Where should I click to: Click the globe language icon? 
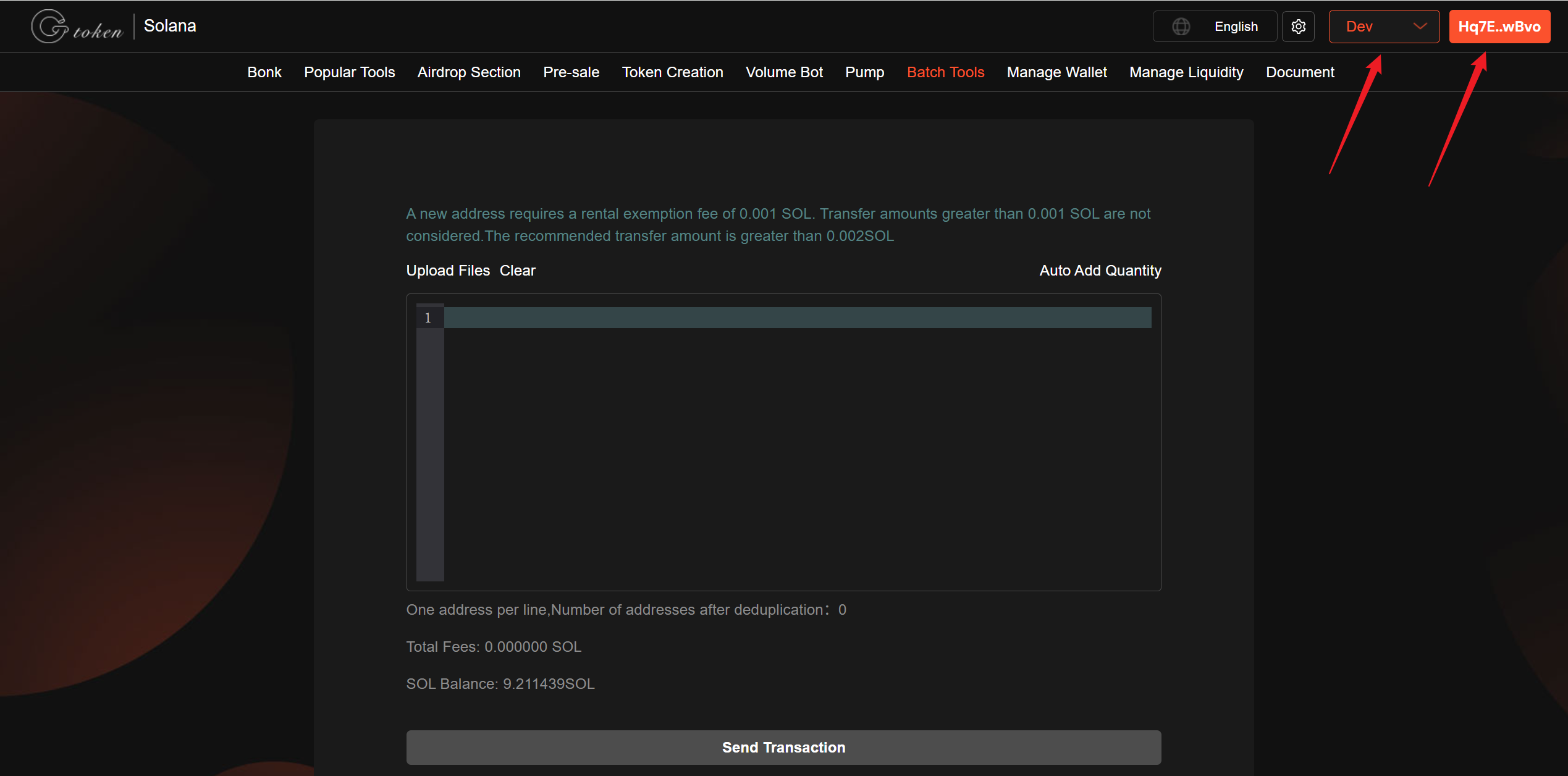pyautogui.click(x=1181, y=27)
